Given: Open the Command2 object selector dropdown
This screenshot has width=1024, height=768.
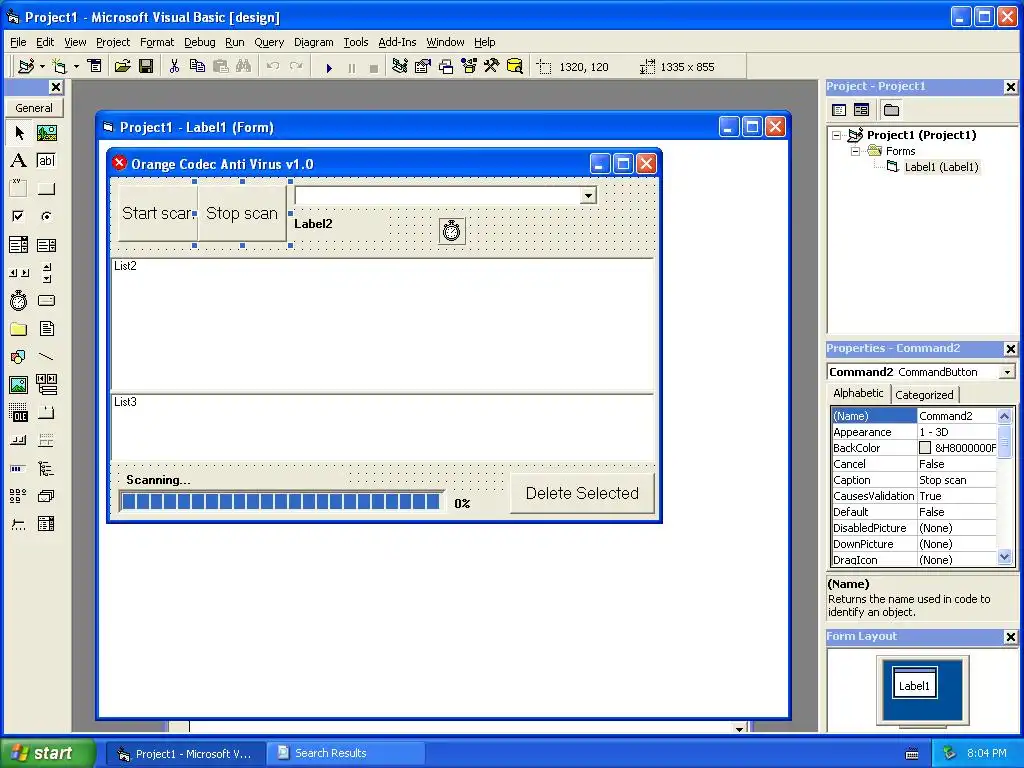Looking at the screenshot, I should pos(1007,372).
